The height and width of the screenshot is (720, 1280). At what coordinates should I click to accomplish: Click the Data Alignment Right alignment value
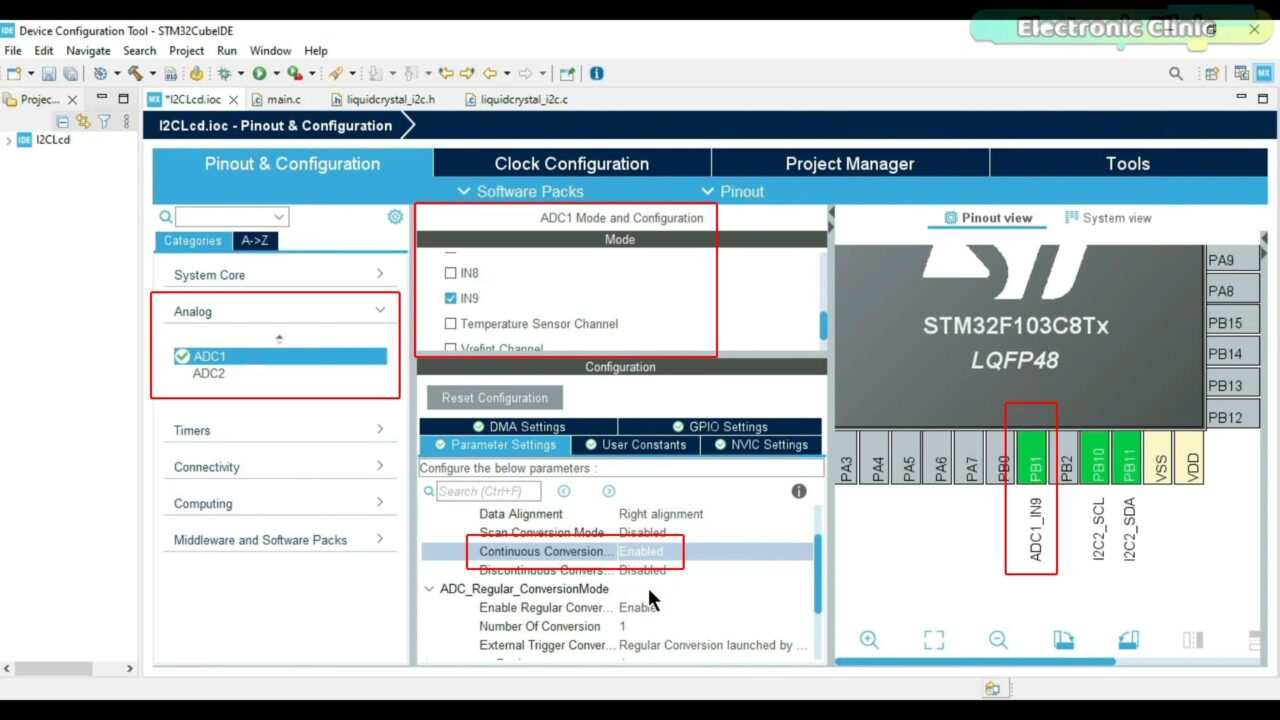pos(661,514)
